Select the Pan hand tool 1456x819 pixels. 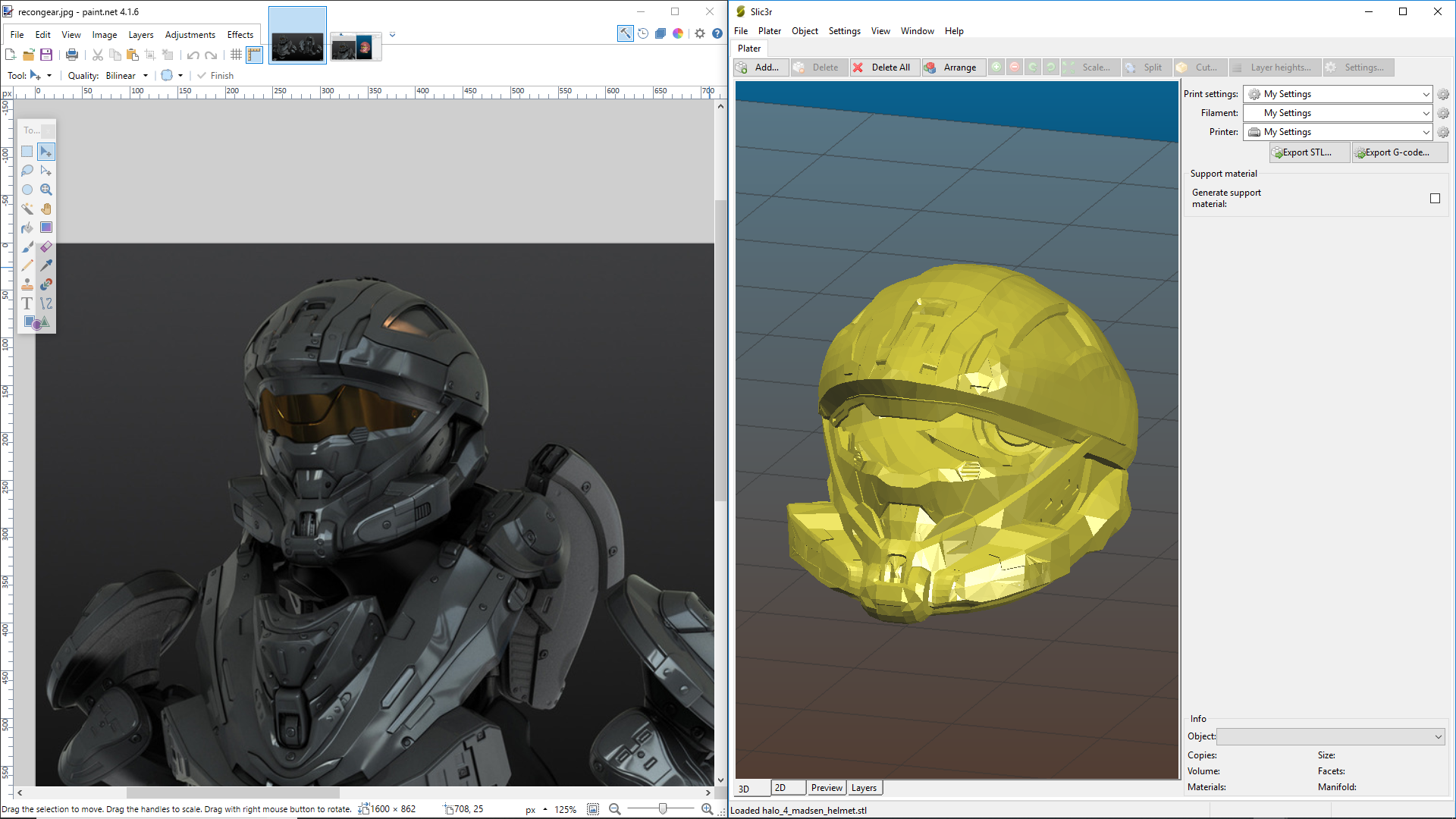pyautogui.click(x=46, y=209)
